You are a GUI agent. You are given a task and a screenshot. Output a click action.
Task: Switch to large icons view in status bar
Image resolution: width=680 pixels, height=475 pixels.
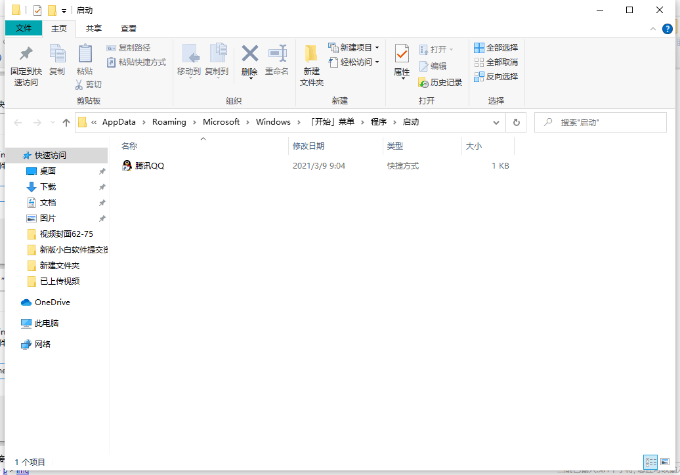[x=665, y=461]
